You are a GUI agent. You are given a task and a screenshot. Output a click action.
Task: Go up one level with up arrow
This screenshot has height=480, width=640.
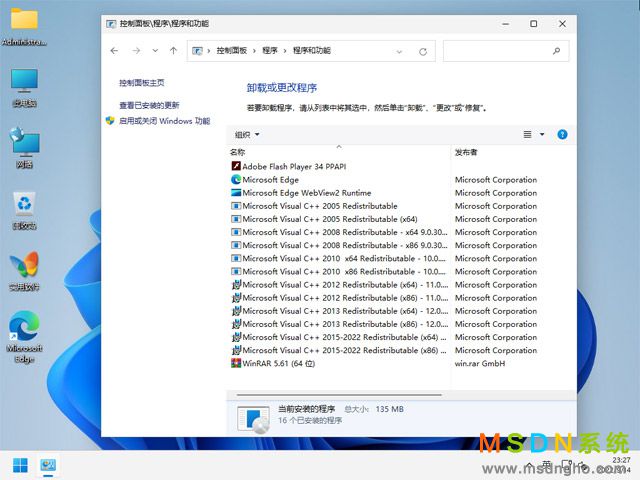click(173, 51)
